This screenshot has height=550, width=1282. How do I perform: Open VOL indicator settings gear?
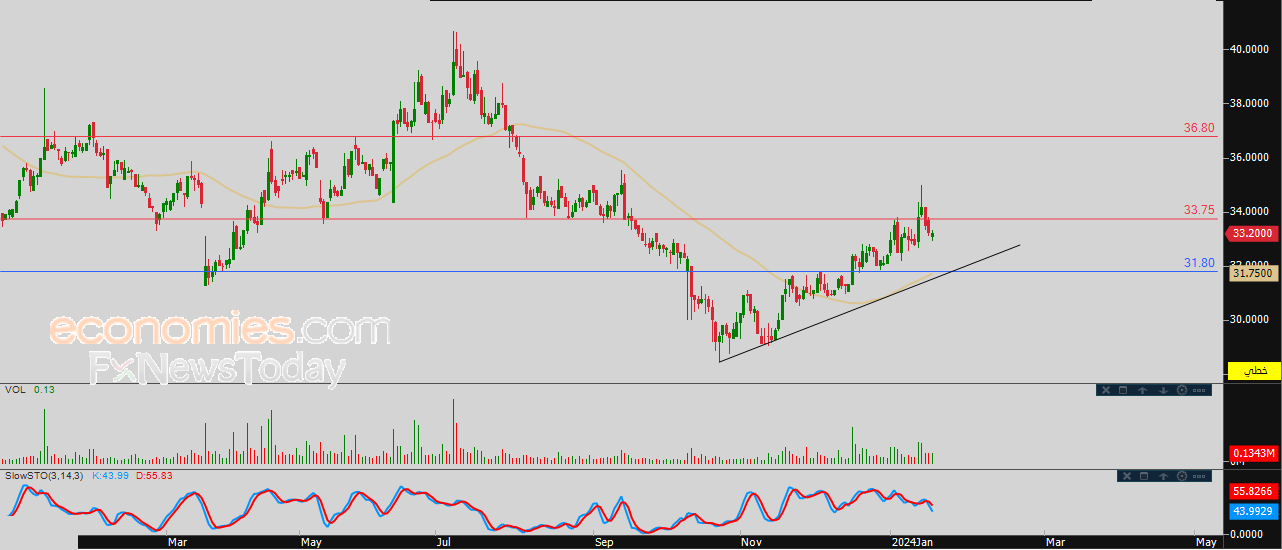pyautogui.click(x=1182, y=390)
